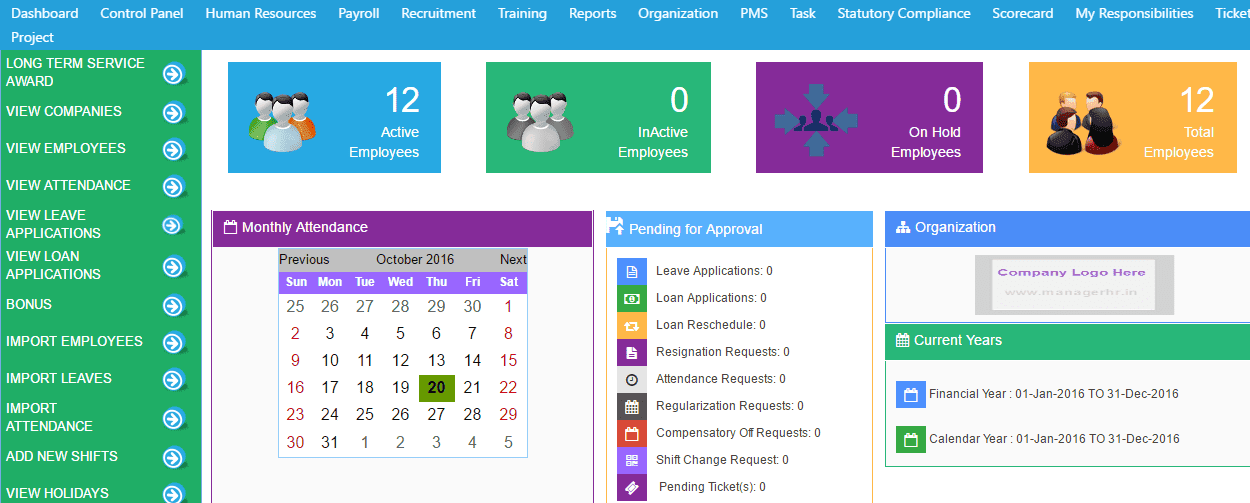Screen dimensions: 1250x503
Task: Open View Companies sidebar link
Action: [64, 111]
